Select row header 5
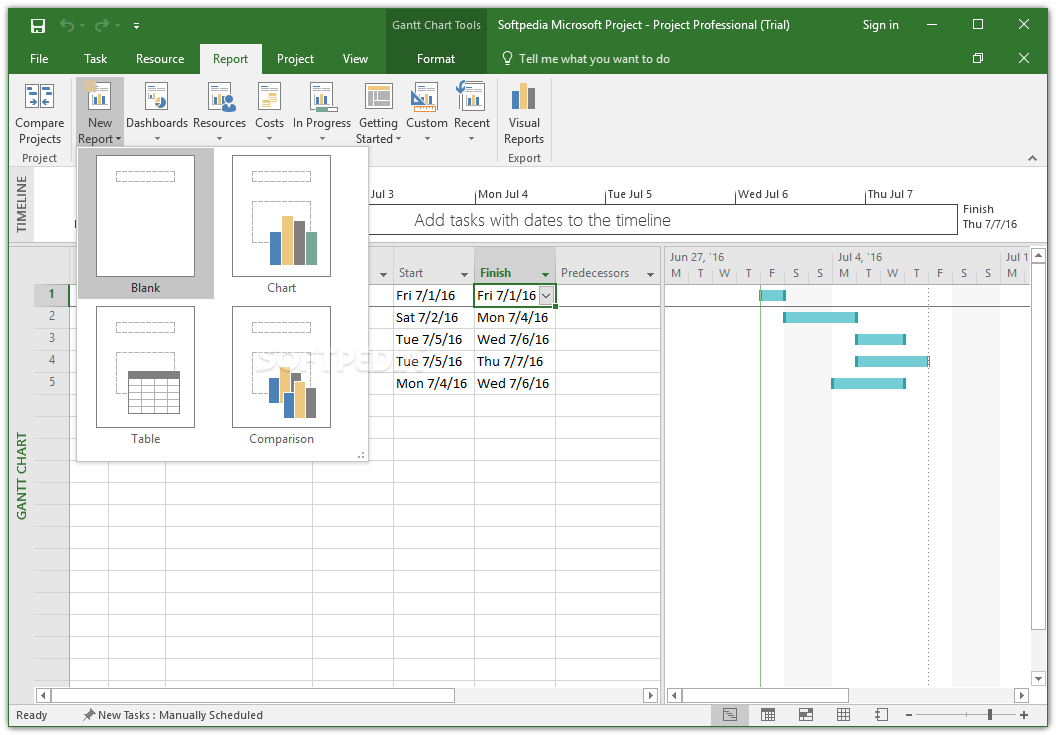Image resolution: width=1056 pixels, height=735 pixels. point(52,382)
